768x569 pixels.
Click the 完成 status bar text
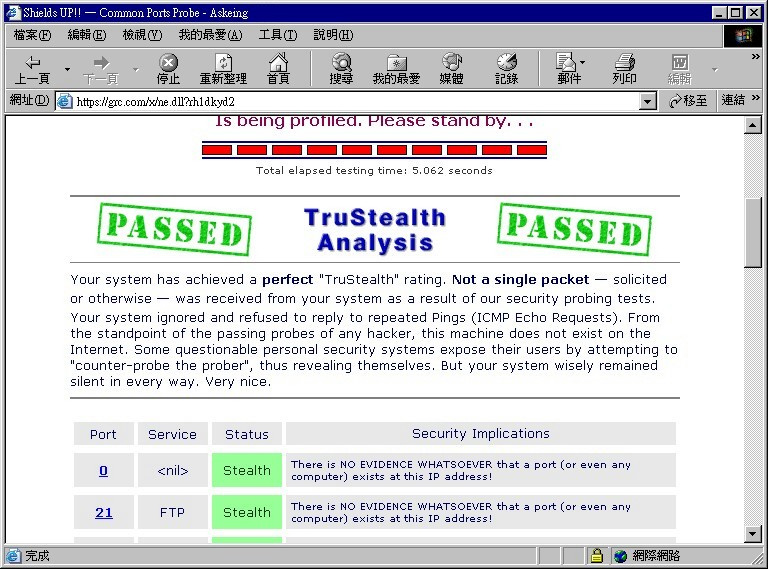tap(37, 556)
